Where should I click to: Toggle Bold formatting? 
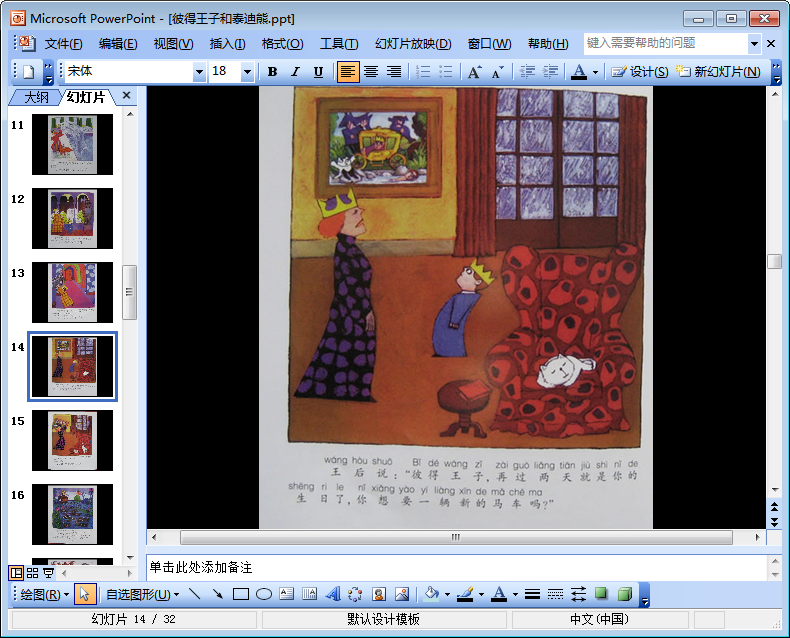click(x=273, y=72)
